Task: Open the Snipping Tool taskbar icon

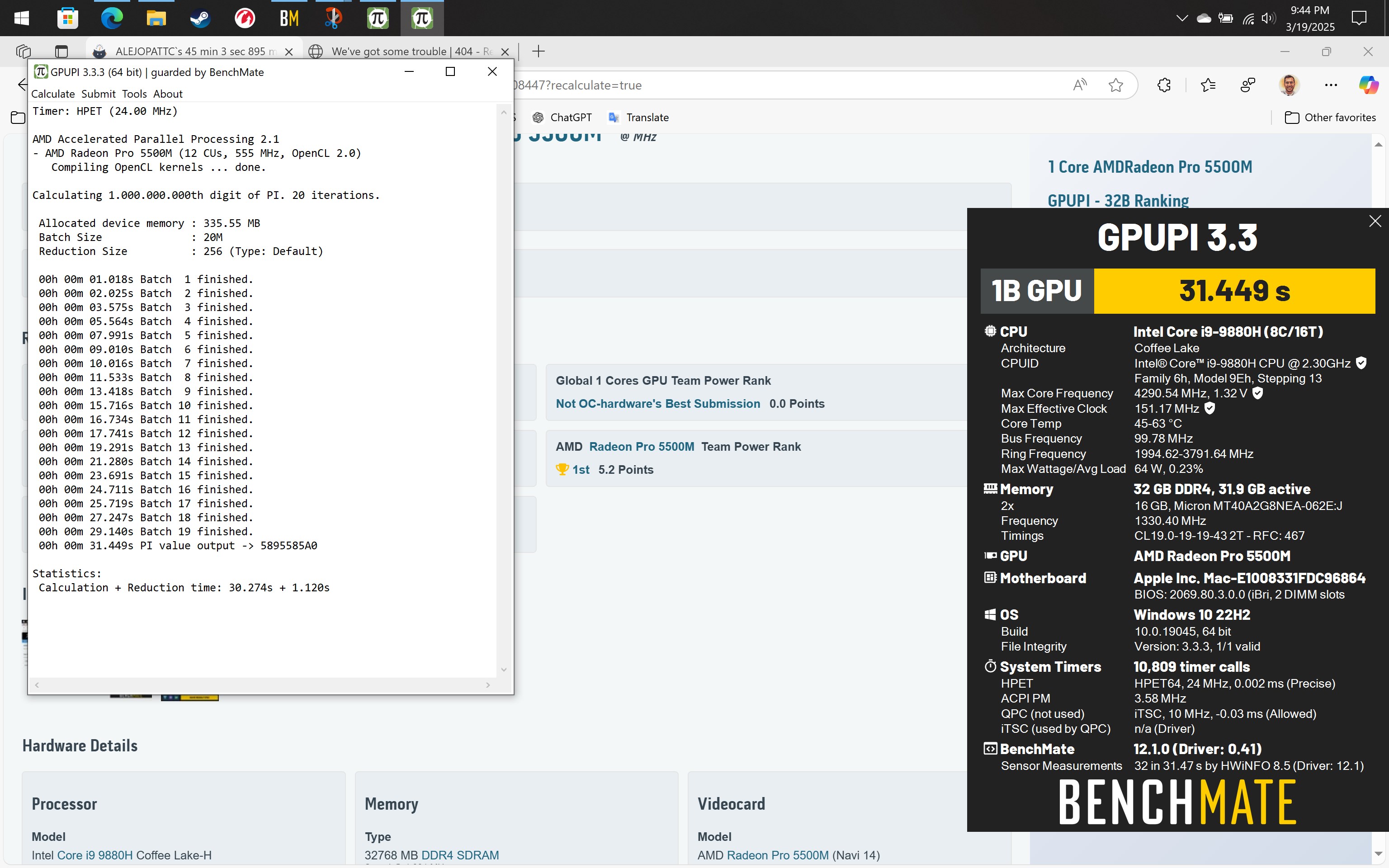Action: point(333,19)
